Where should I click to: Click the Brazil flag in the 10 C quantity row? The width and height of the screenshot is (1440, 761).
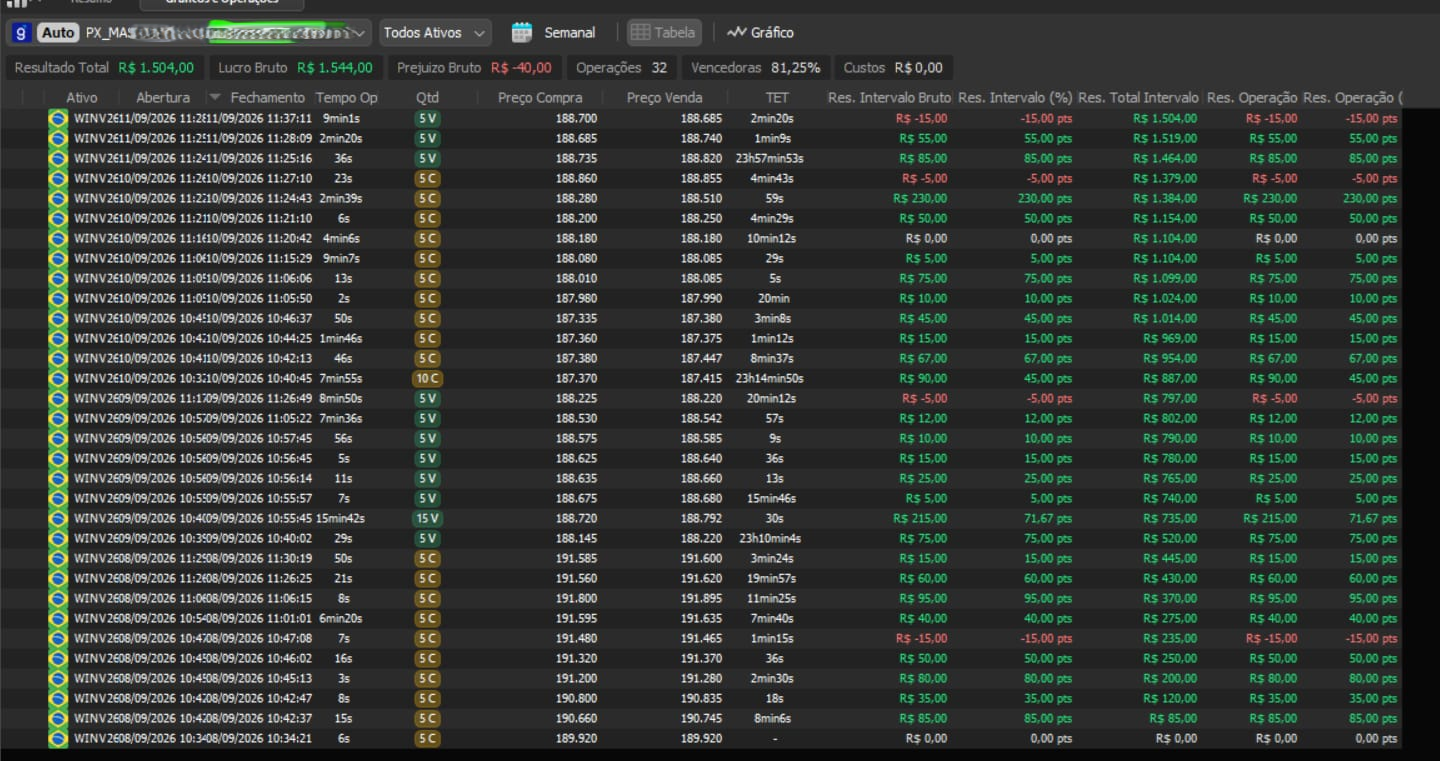point(58,378)
